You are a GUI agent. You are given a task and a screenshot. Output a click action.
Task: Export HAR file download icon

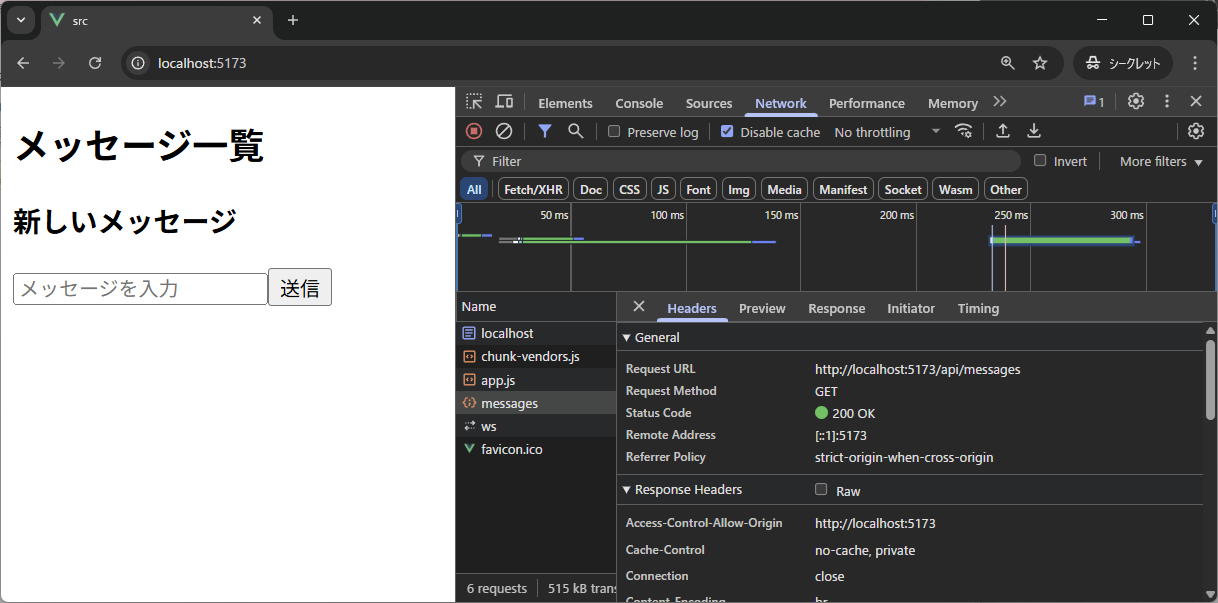point(1034,131)
